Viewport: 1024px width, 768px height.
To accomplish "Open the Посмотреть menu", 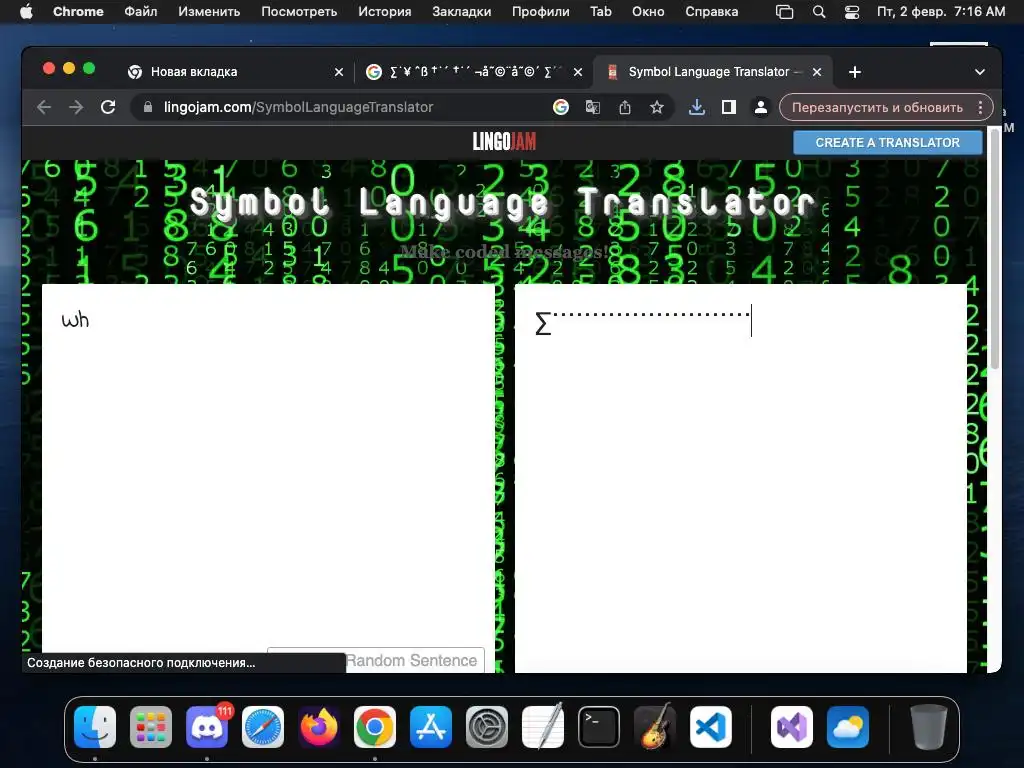I will (299, 12).
